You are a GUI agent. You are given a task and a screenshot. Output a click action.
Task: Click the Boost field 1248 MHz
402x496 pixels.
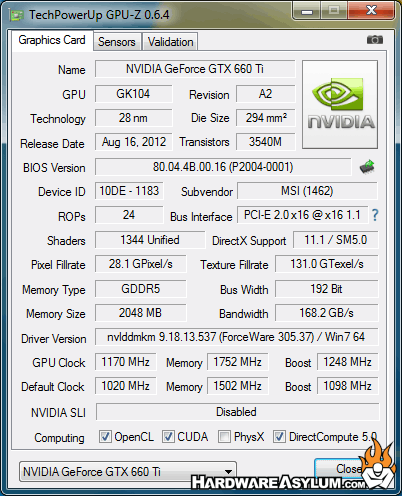click(x=348, y=362)
